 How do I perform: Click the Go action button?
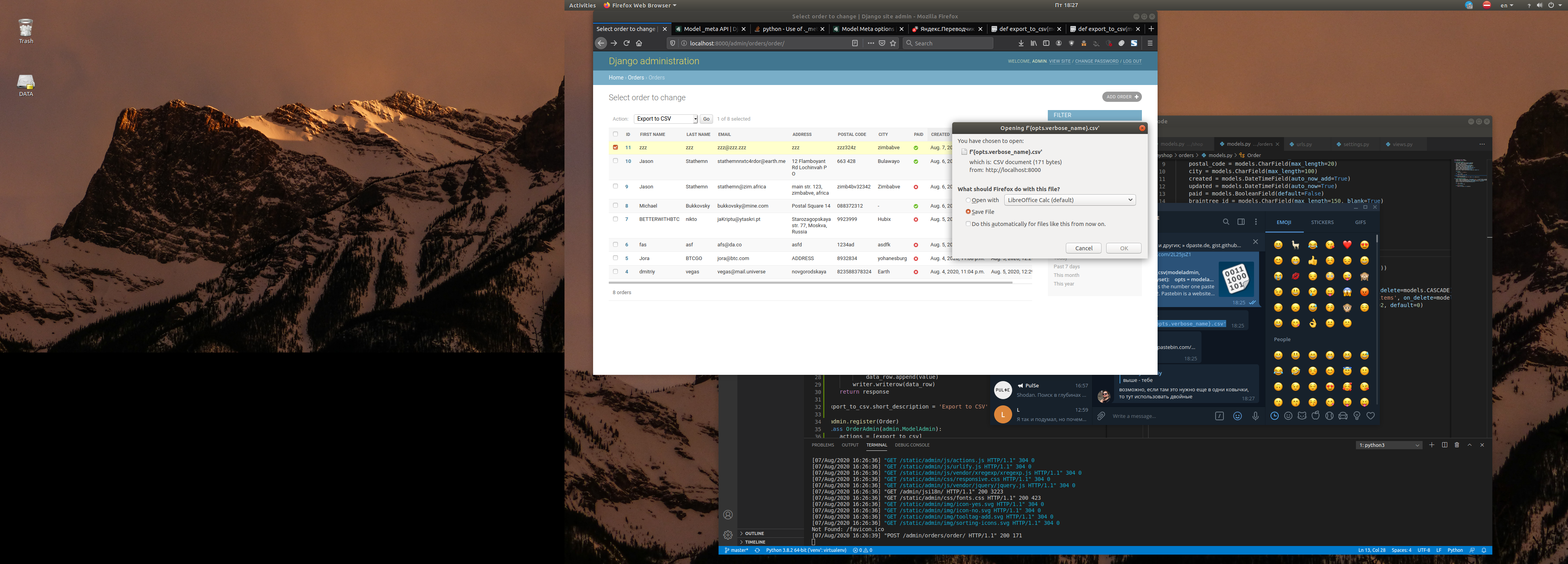706,119
